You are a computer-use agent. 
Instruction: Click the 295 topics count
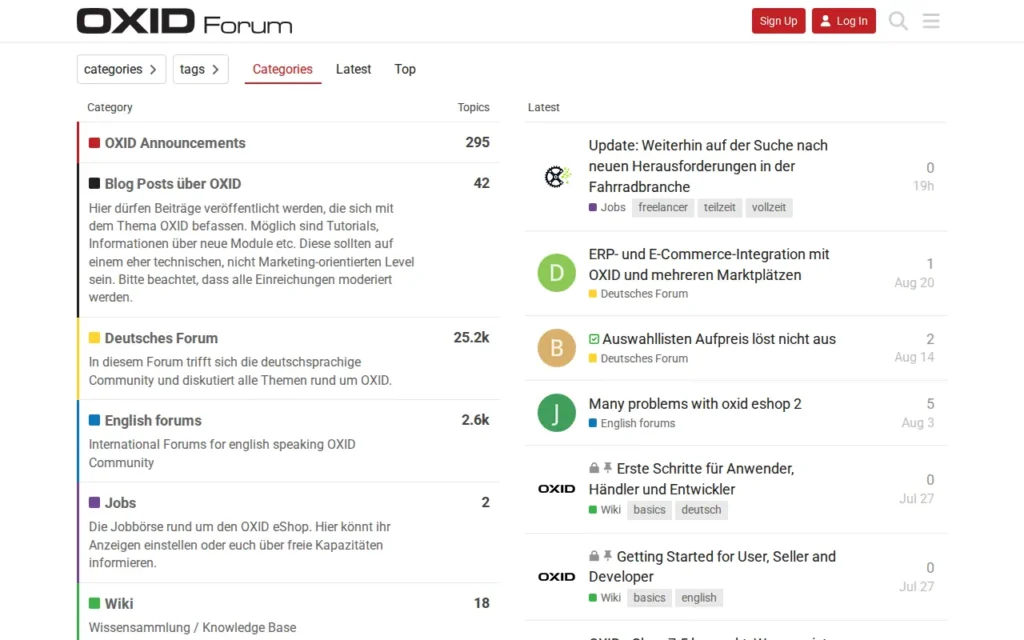pyautogui.click(x=477, y=142)
